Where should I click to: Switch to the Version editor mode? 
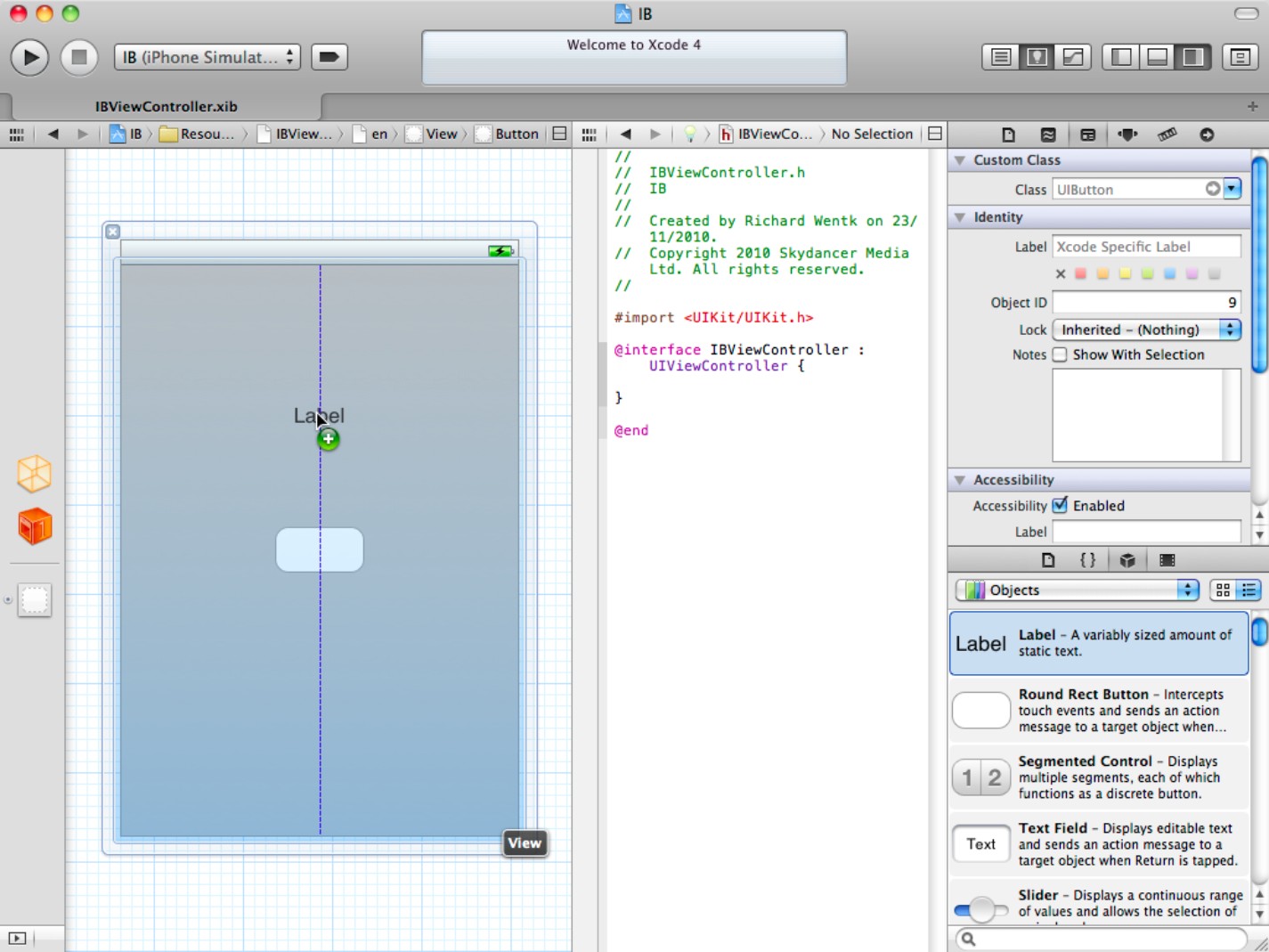point(1073,57)
